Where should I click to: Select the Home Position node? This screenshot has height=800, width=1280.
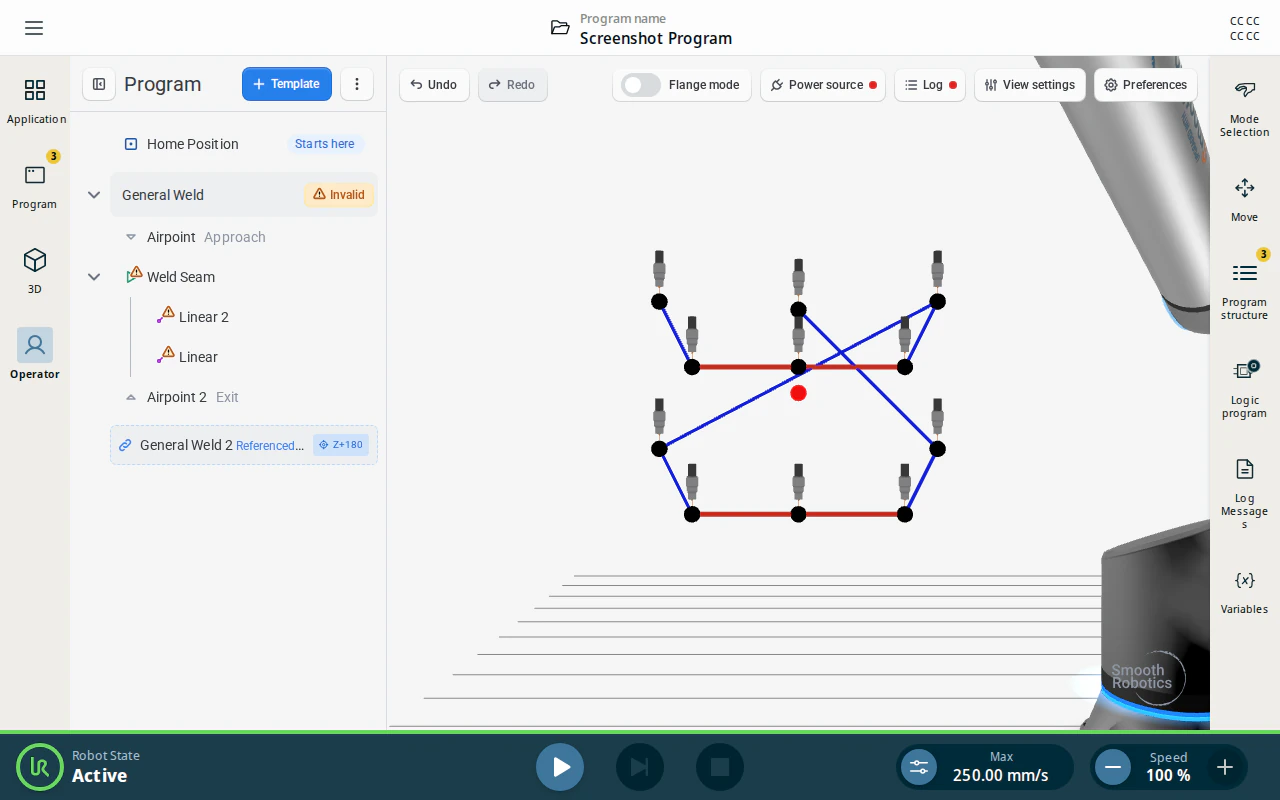pos(244,144)
